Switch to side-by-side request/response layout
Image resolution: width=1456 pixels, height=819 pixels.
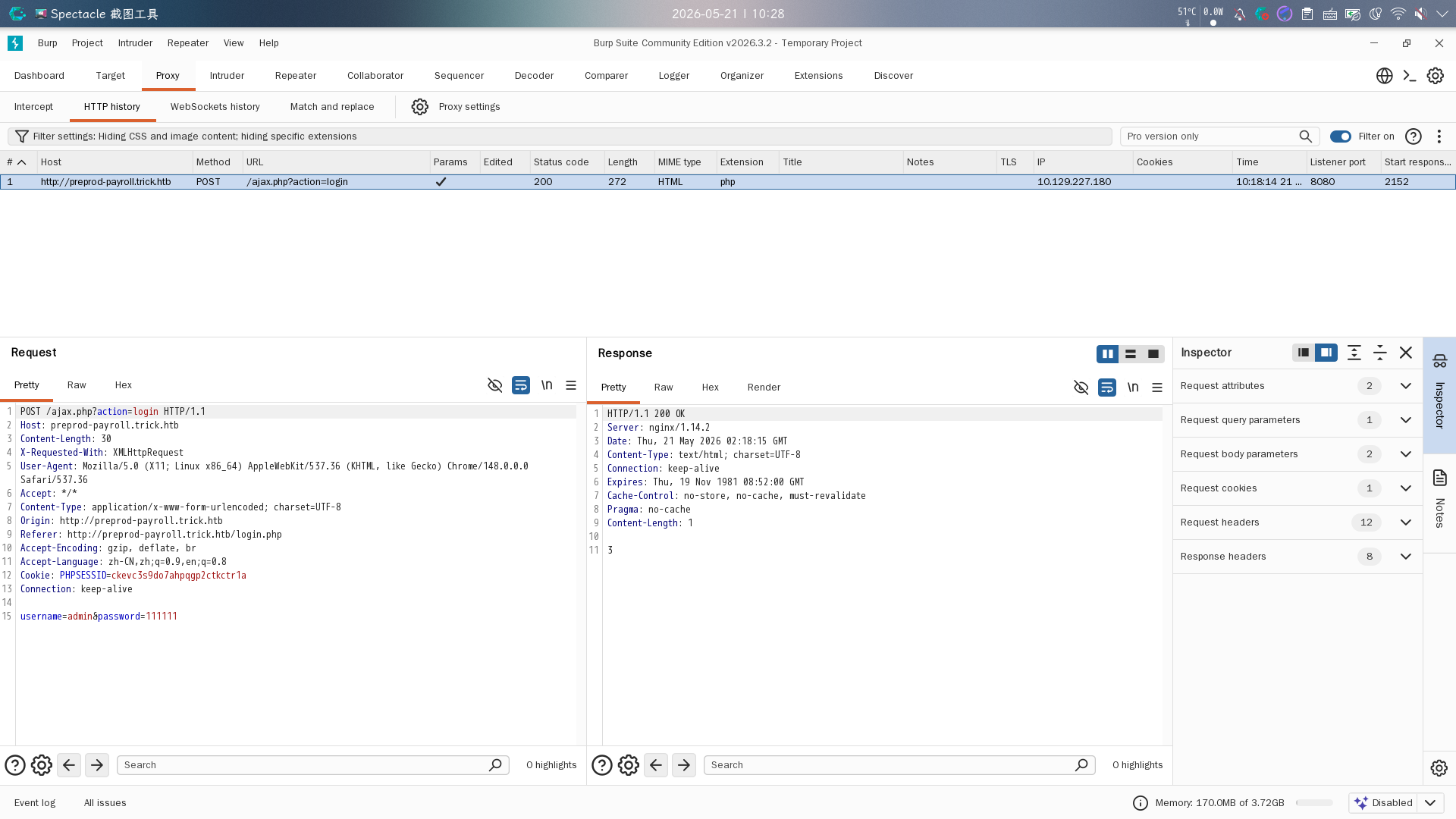[x=1108, y=354]
